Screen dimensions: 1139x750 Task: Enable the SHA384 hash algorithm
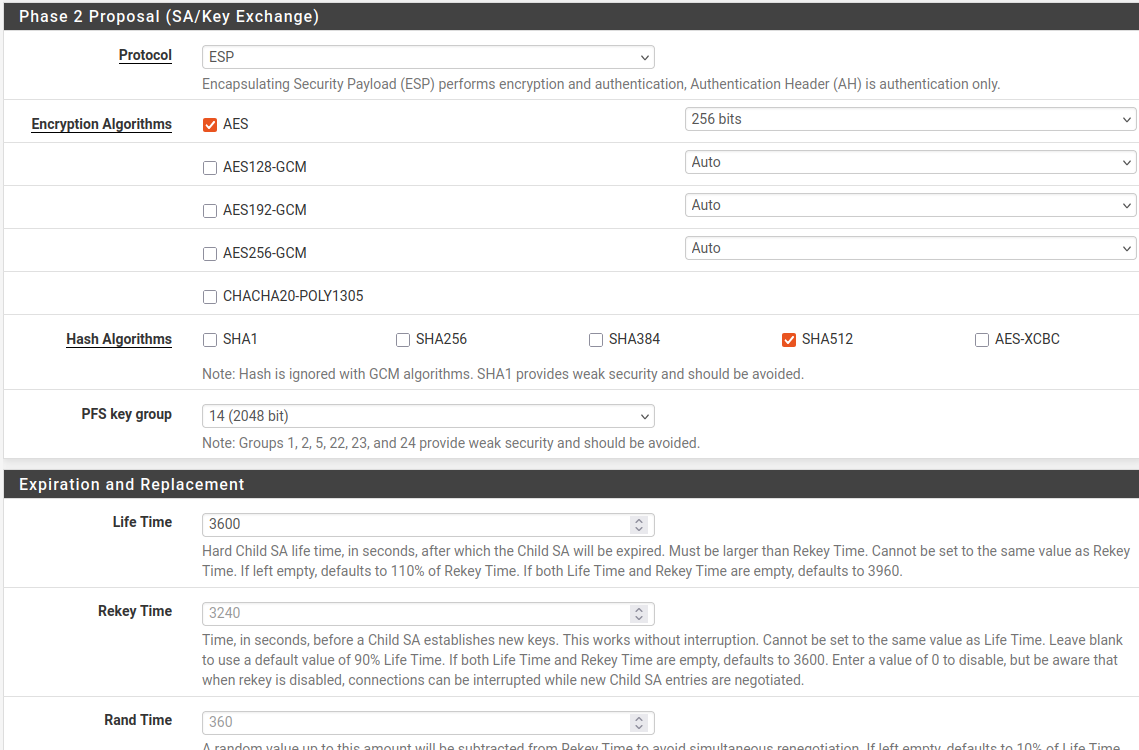pos(595,340)
